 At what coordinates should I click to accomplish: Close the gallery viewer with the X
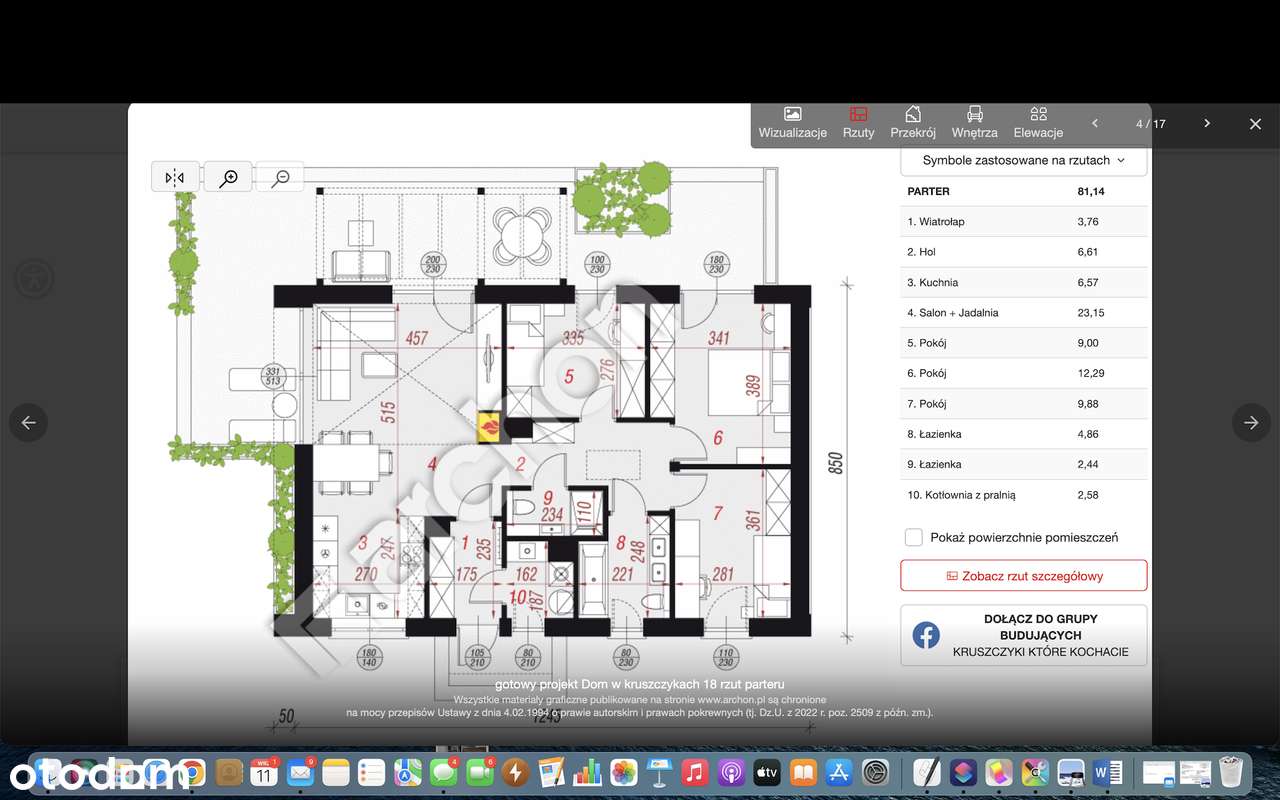point(1255,124)
